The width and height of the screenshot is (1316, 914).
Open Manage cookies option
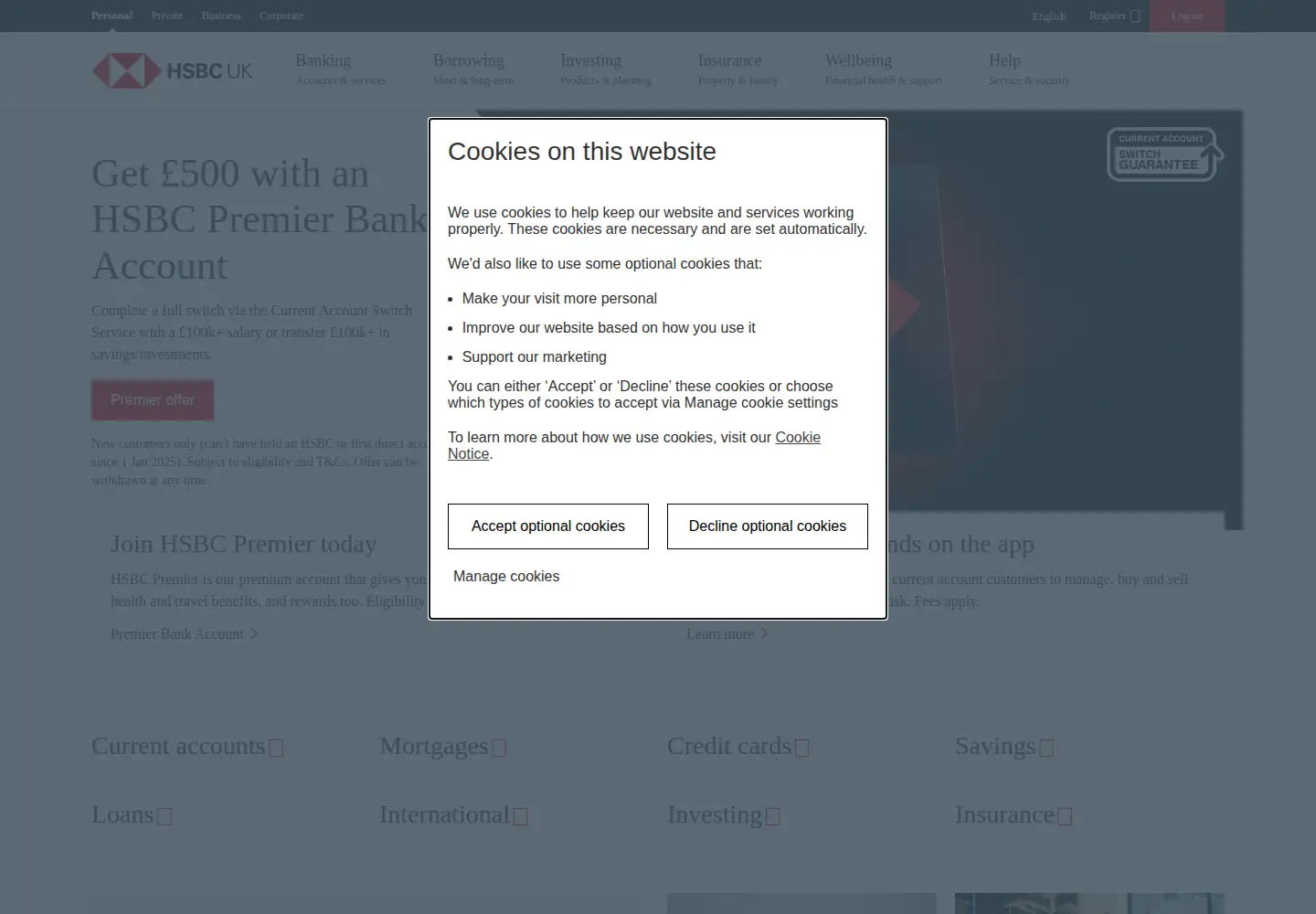[506, 577]
